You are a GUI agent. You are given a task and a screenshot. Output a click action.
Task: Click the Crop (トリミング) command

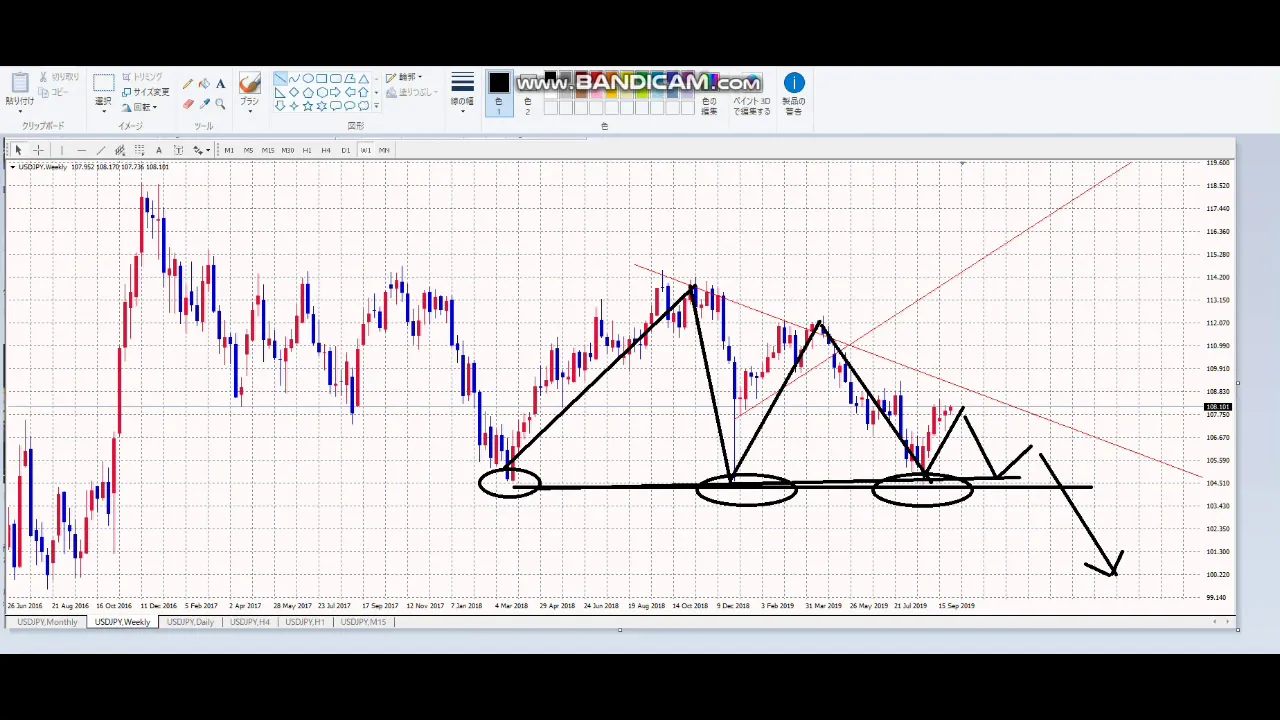click(142, 76)
